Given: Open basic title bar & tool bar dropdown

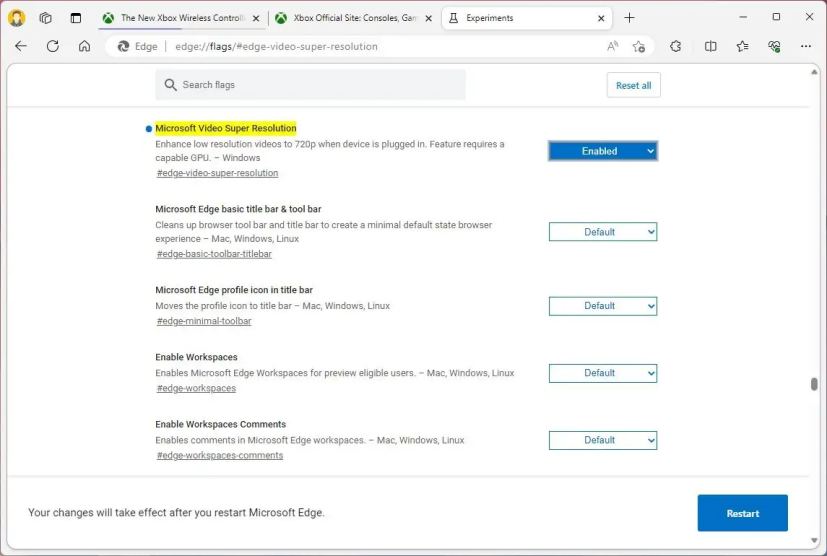Looking at the screenshot, I should point(603,232).
